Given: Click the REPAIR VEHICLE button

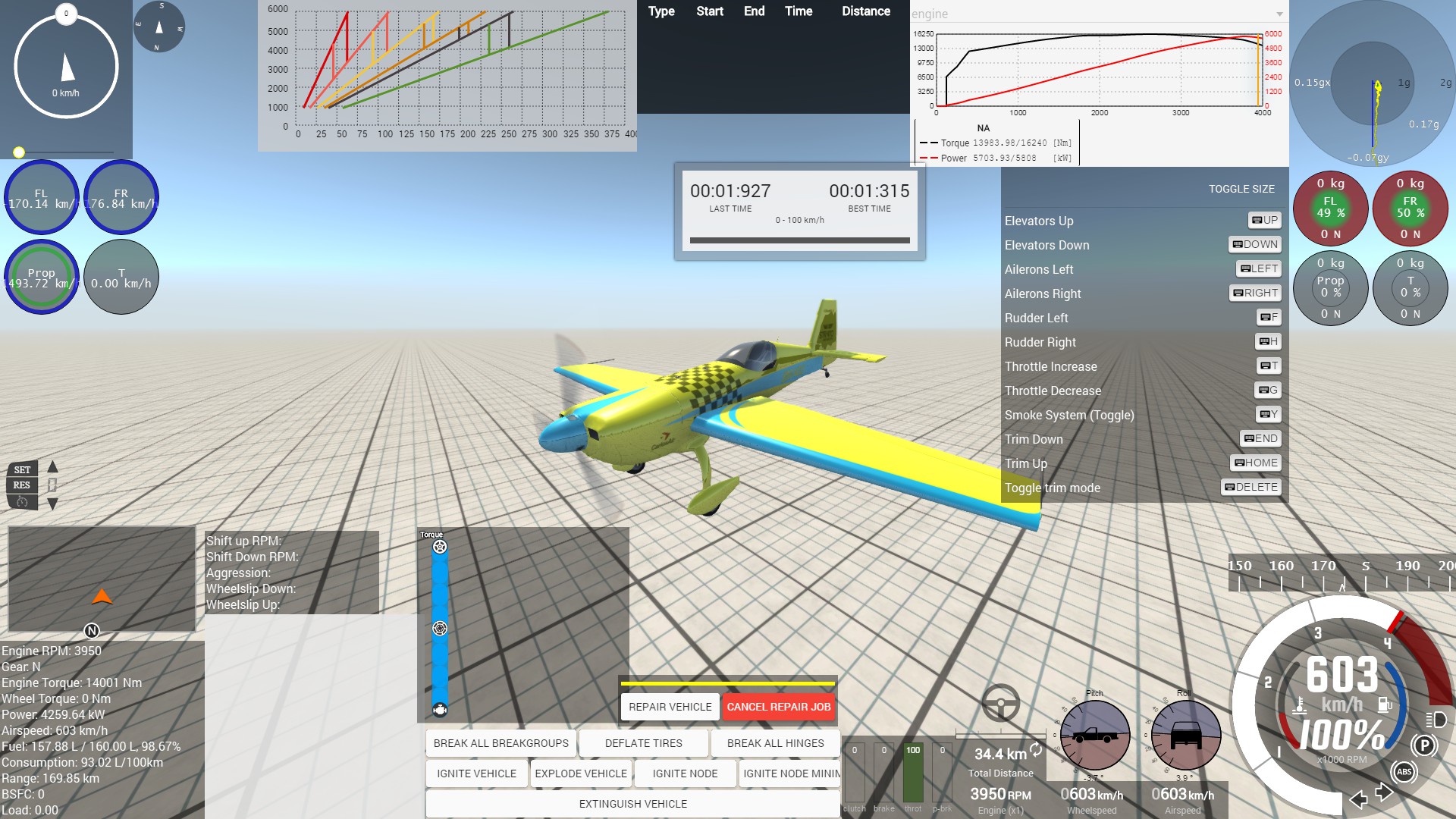Looking at the screenshot, I should coord(670,707).
